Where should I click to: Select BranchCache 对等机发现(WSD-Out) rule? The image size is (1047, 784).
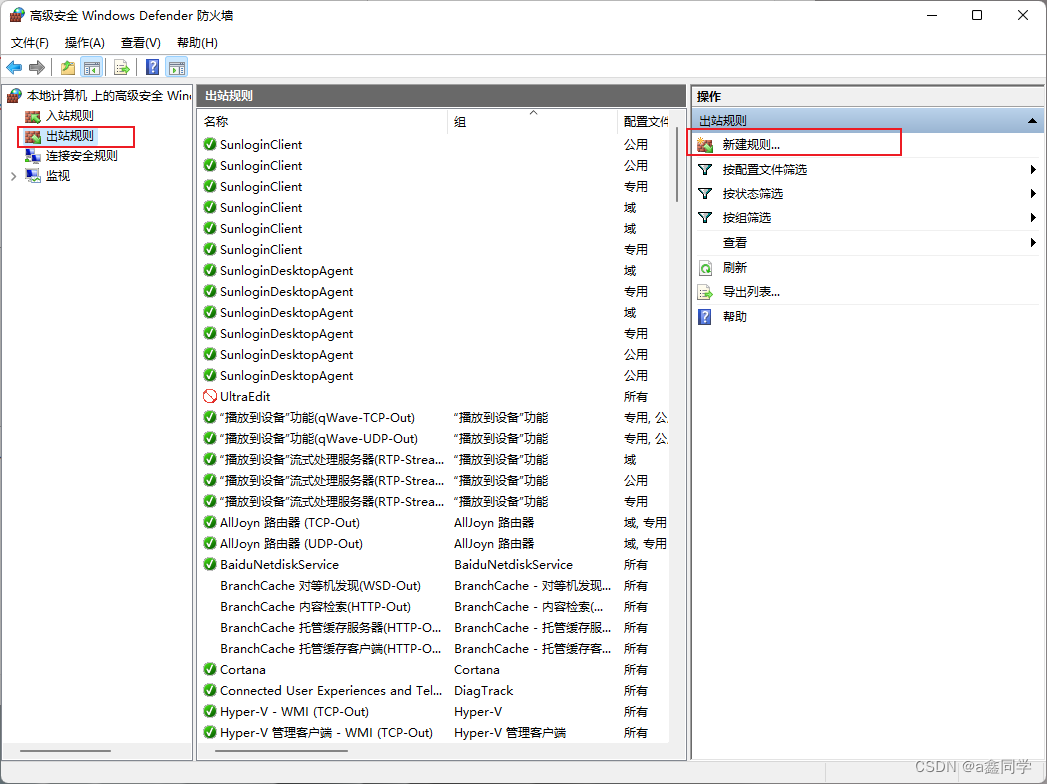point(321,586)
